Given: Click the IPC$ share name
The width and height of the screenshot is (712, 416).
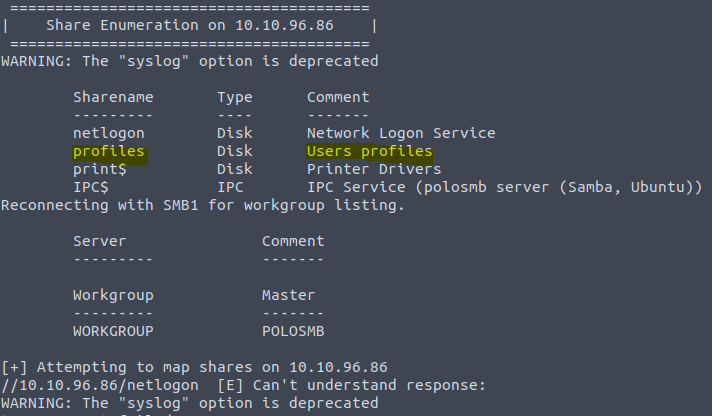Looking at the screenshot, I should click(x=91, y=187).
